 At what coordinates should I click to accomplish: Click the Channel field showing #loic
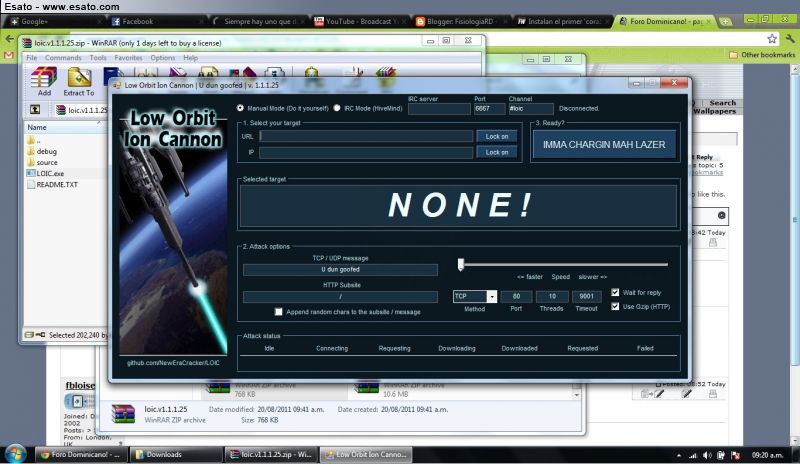coord(531,109)
